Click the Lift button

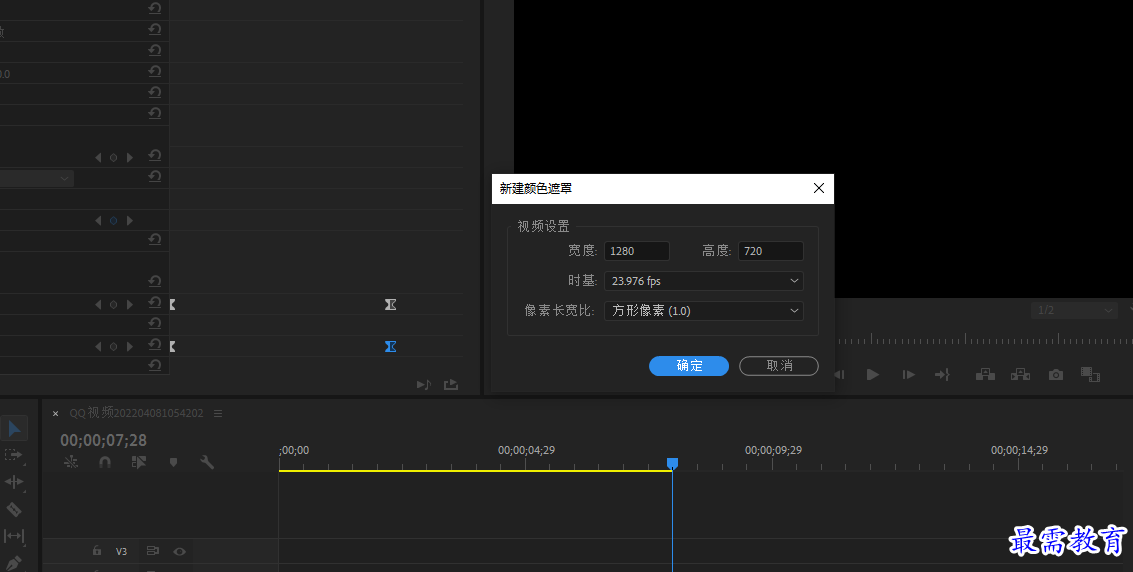click(985, 374)
